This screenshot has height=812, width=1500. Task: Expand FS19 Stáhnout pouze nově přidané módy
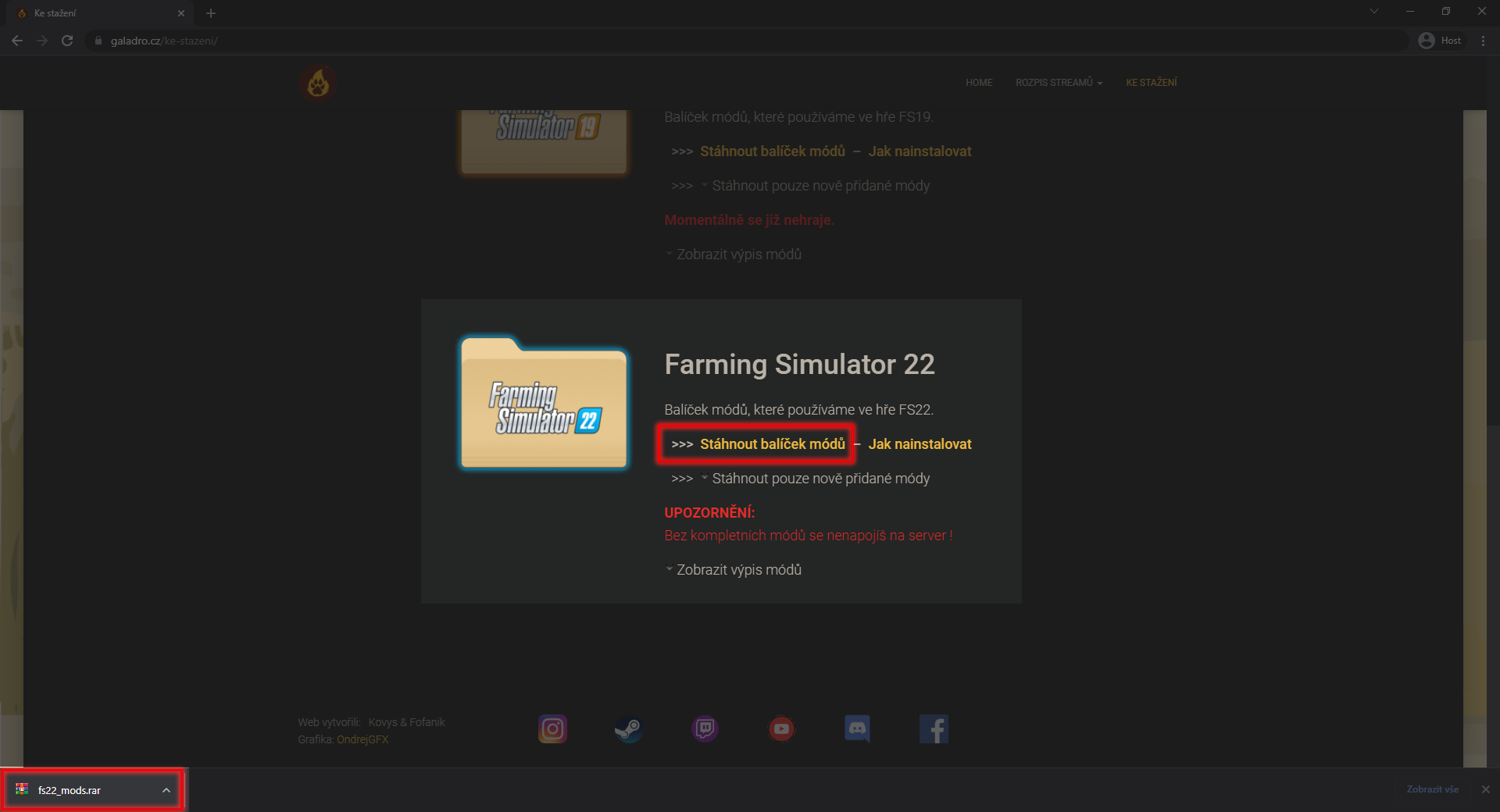pos(816,186)
